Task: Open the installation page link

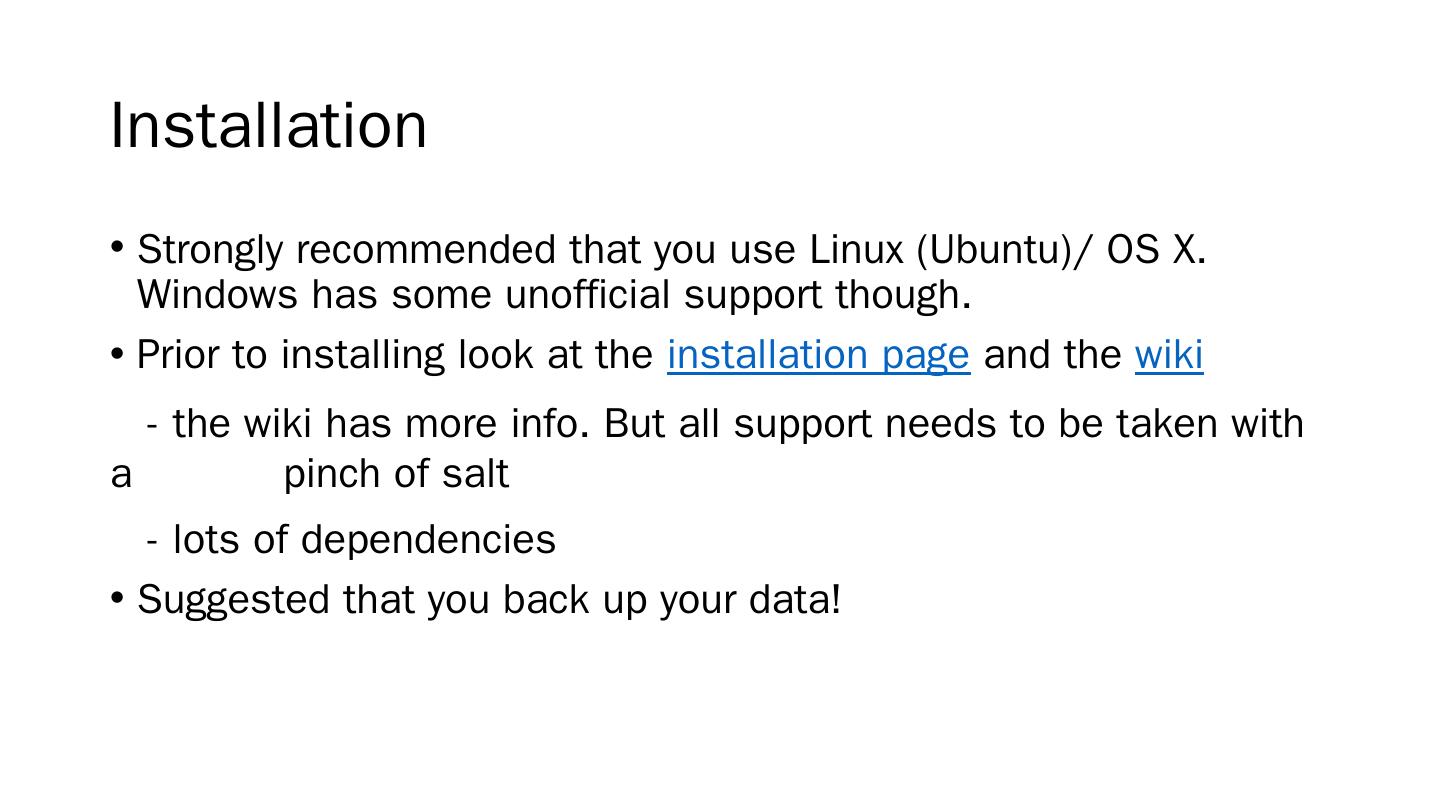Action: [x=818, y=355]
